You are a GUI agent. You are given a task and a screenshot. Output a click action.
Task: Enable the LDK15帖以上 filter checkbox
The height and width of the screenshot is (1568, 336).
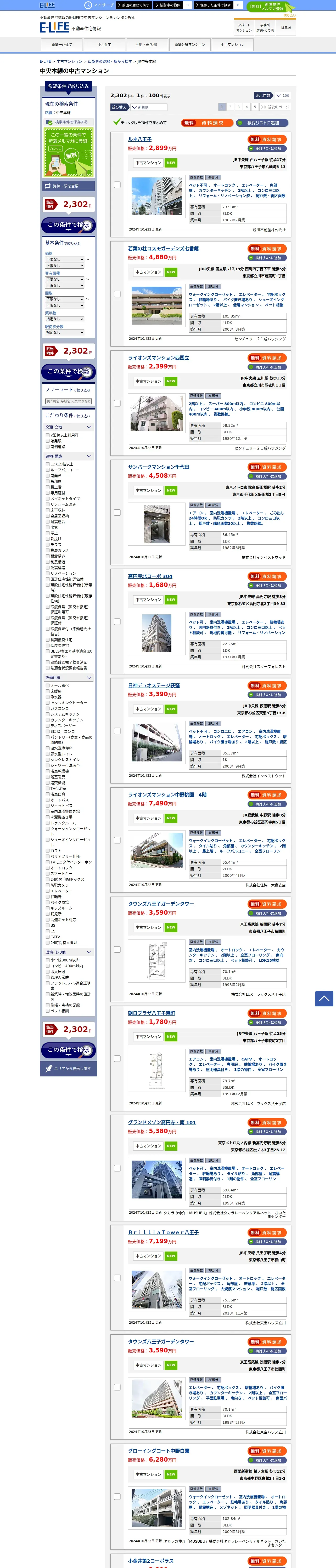(48, 464)
